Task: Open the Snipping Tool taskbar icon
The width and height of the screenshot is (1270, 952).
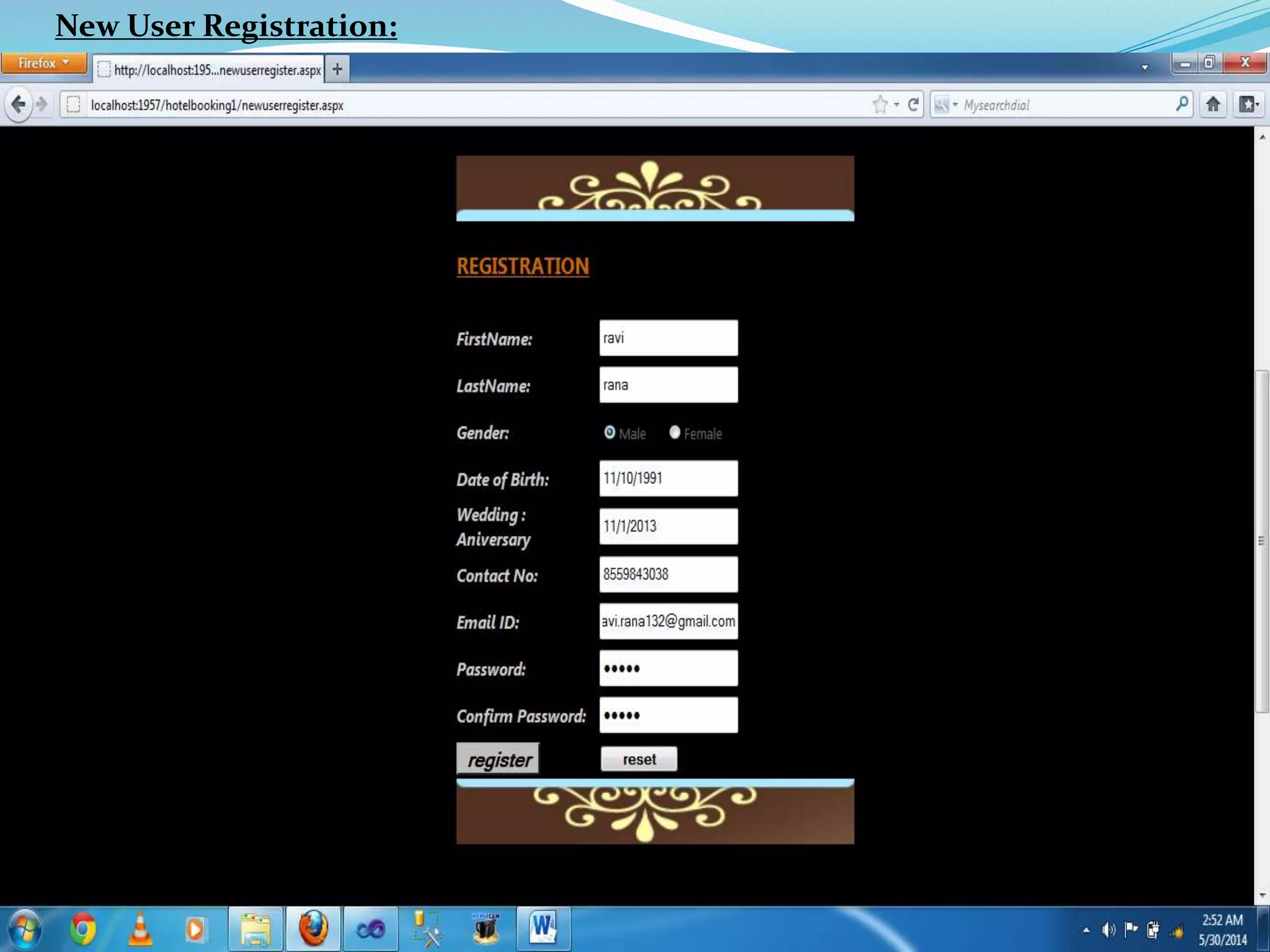Action: [428, 929]
